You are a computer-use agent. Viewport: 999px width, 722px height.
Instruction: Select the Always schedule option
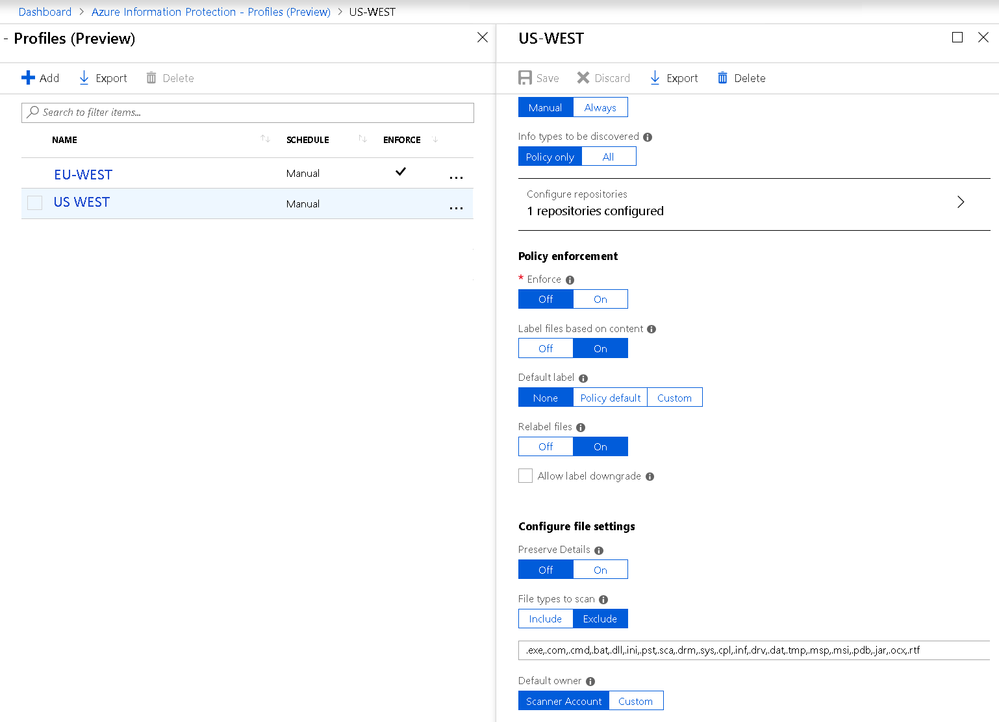point(600,108)
